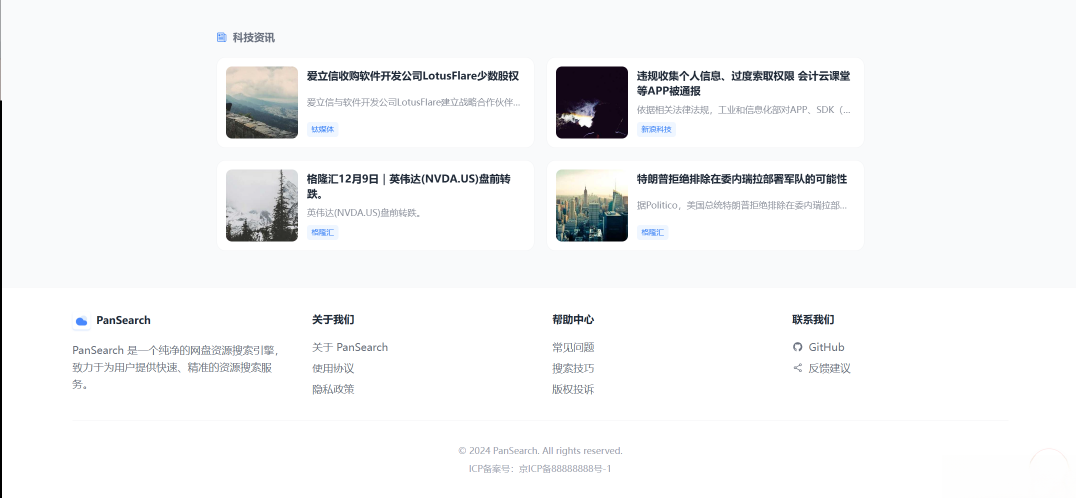Click the © 2024 PanSearch copyright line

(540, 451)
